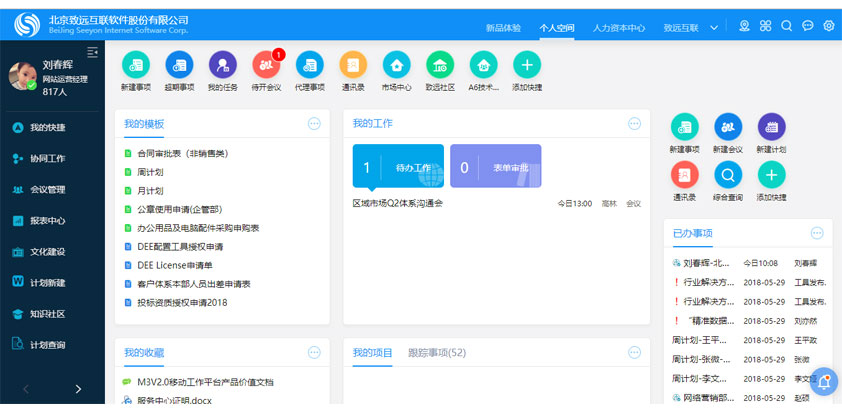Click the 待办工作 tile
The image size is (842, 415).
point(398,167)
